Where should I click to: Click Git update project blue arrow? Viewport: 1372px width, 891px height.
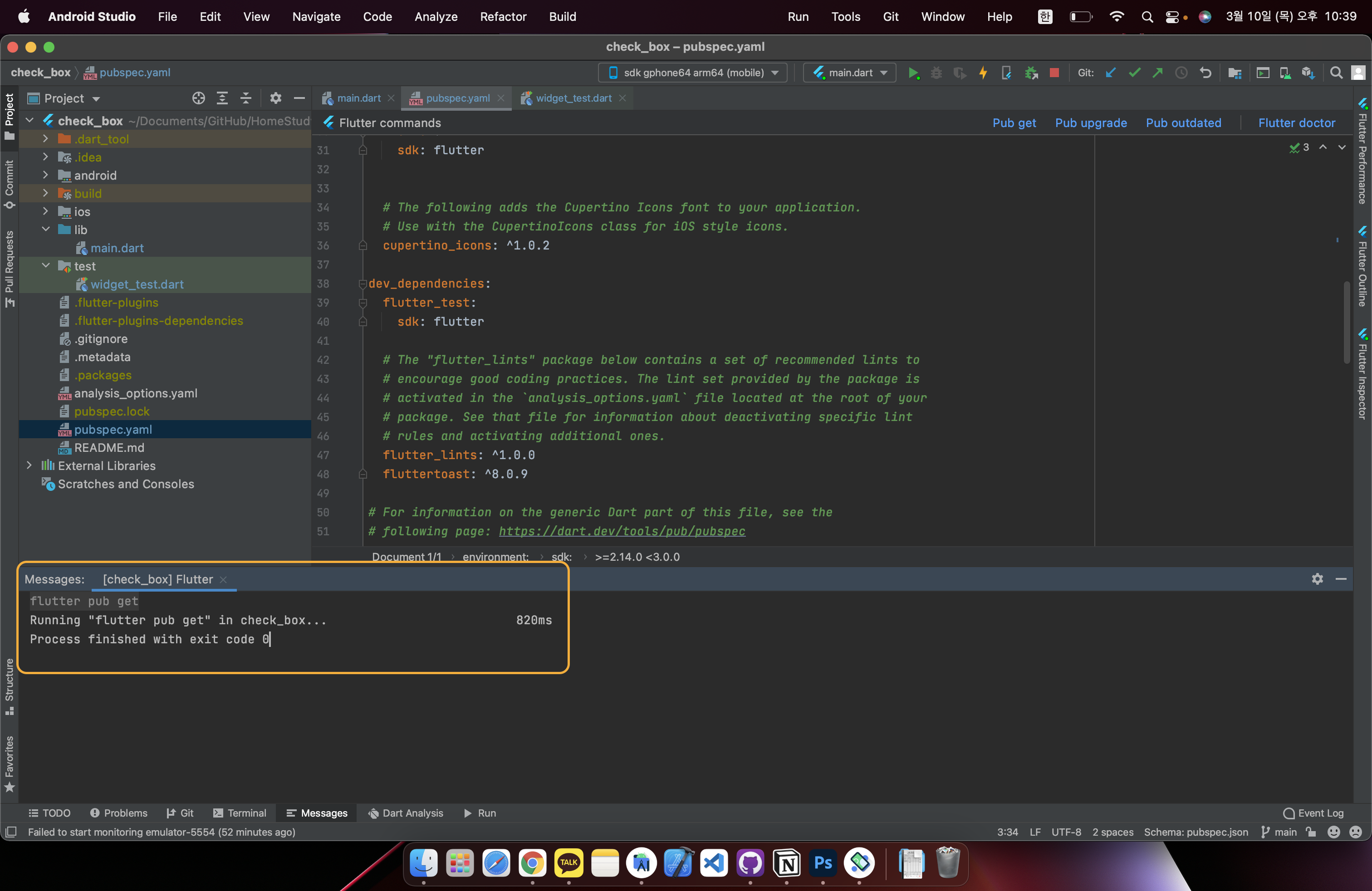tap(1110, 73)
